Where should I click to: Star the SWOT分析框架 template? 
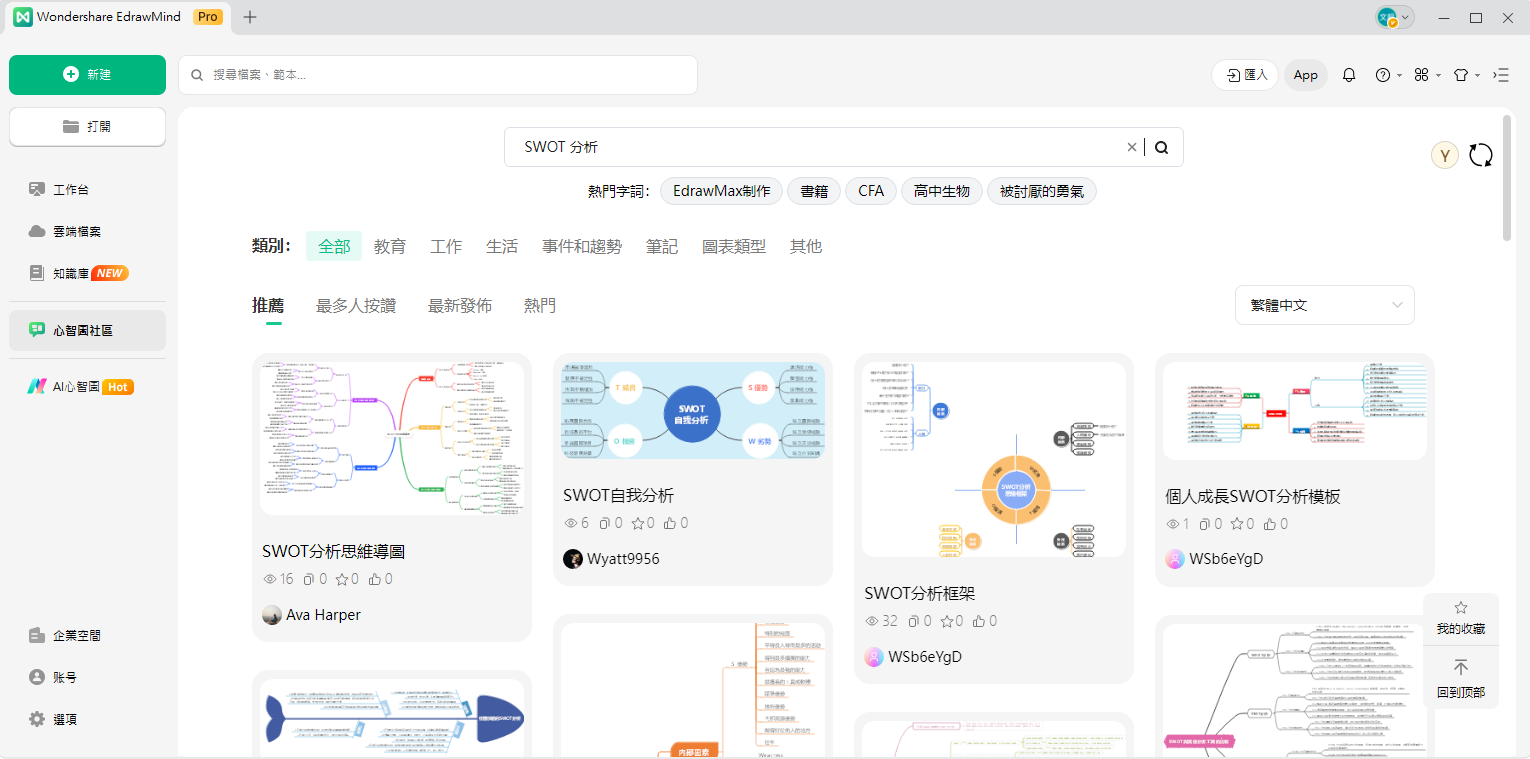tap(943, 621)
